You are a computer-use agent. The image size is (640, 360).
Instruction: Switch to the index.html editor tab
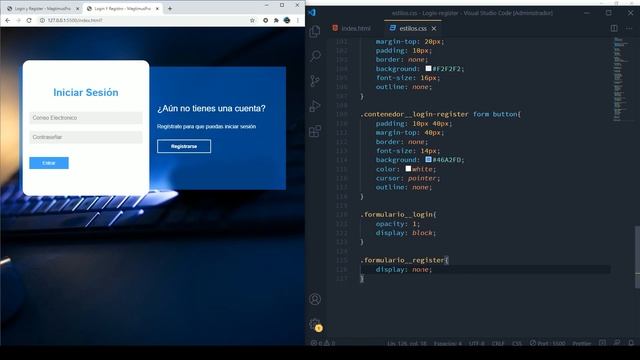click(351, 28)
